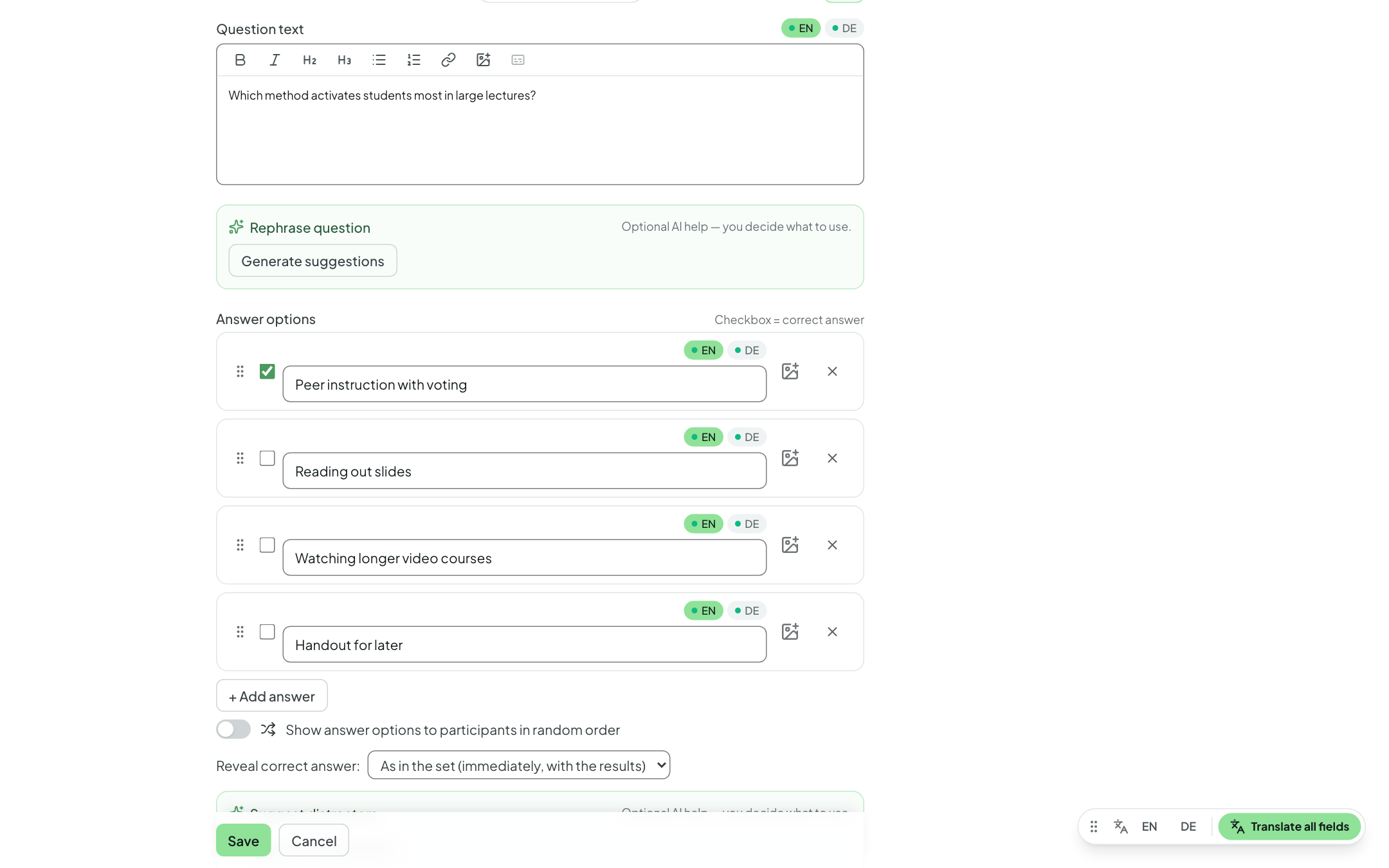This screenshot has width=1389, height=868.
Task: Select DE for Watching longer video courses
Action: point(747,524)
